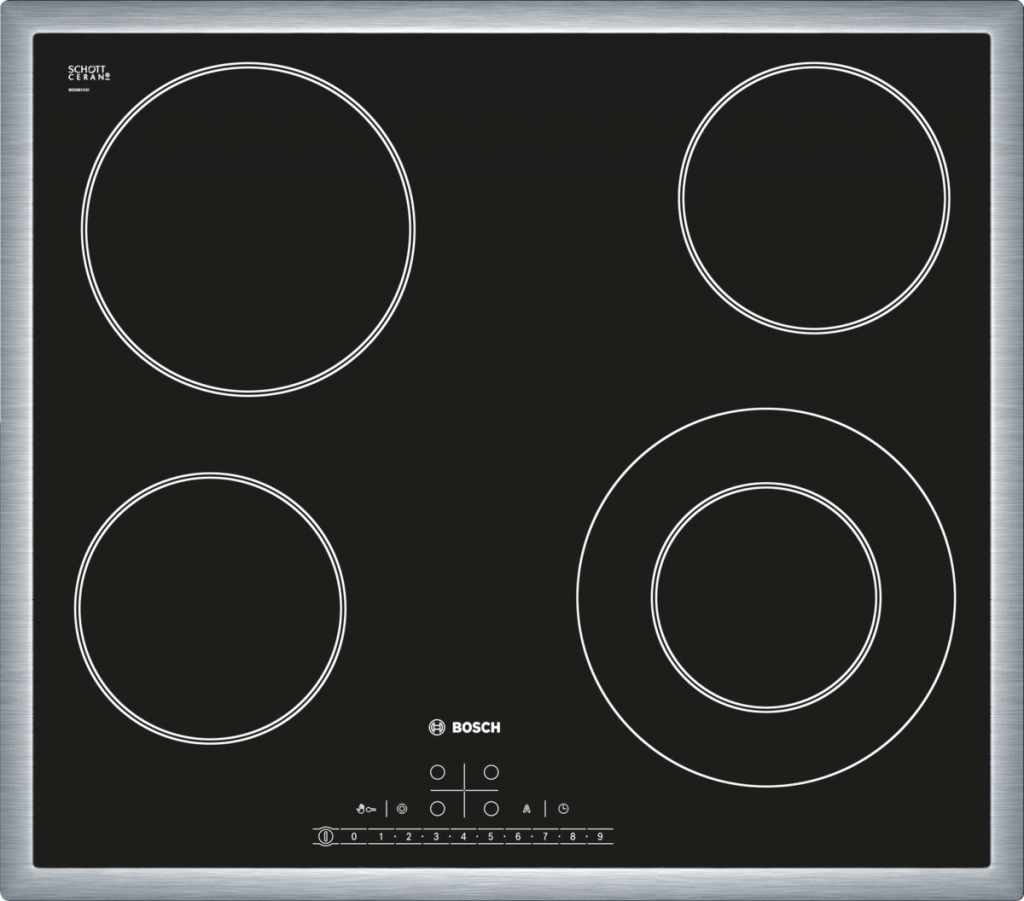Choose maximum power level 9
The image size is (1024, 901).
point(600,836)
